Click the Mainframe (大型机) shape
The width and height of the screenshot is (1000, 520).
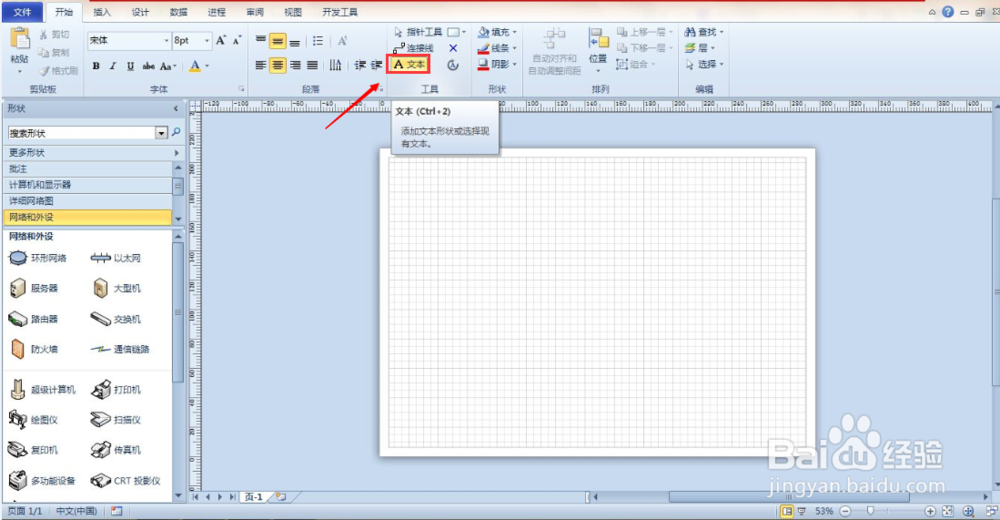click(117, 288)
